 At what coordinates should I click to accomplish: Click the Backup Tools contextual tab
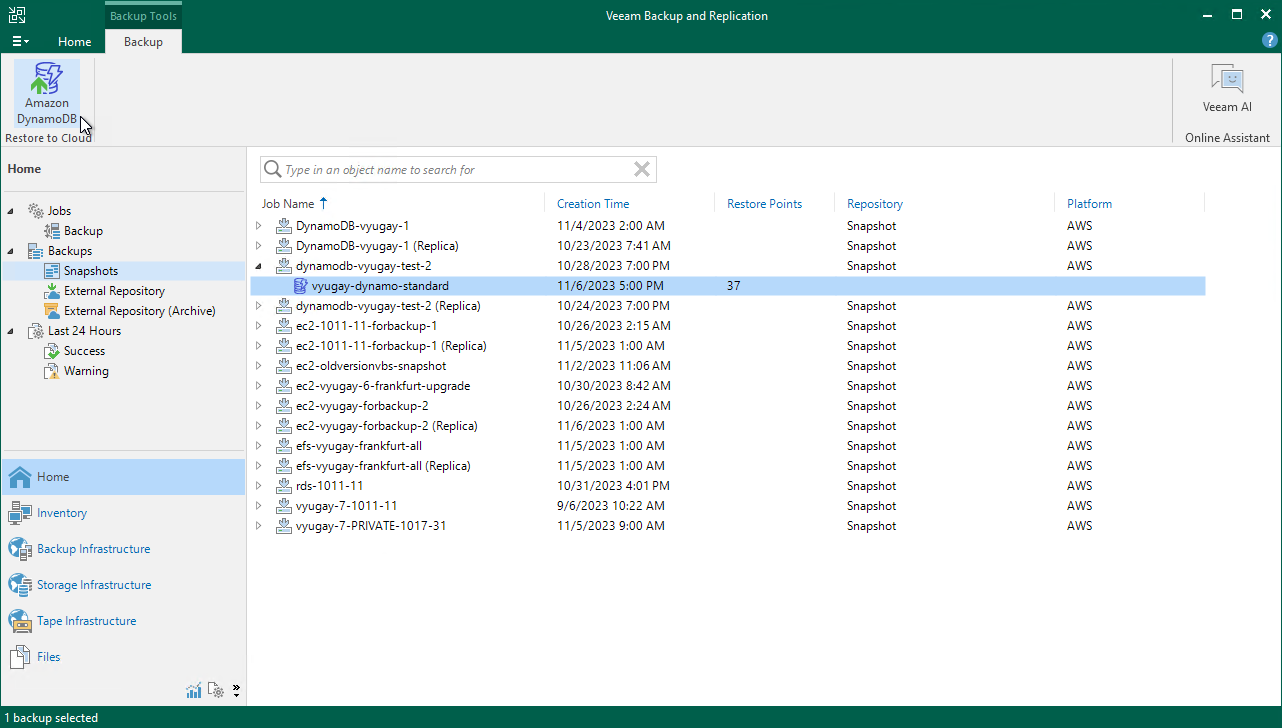(x=143, y=16)
